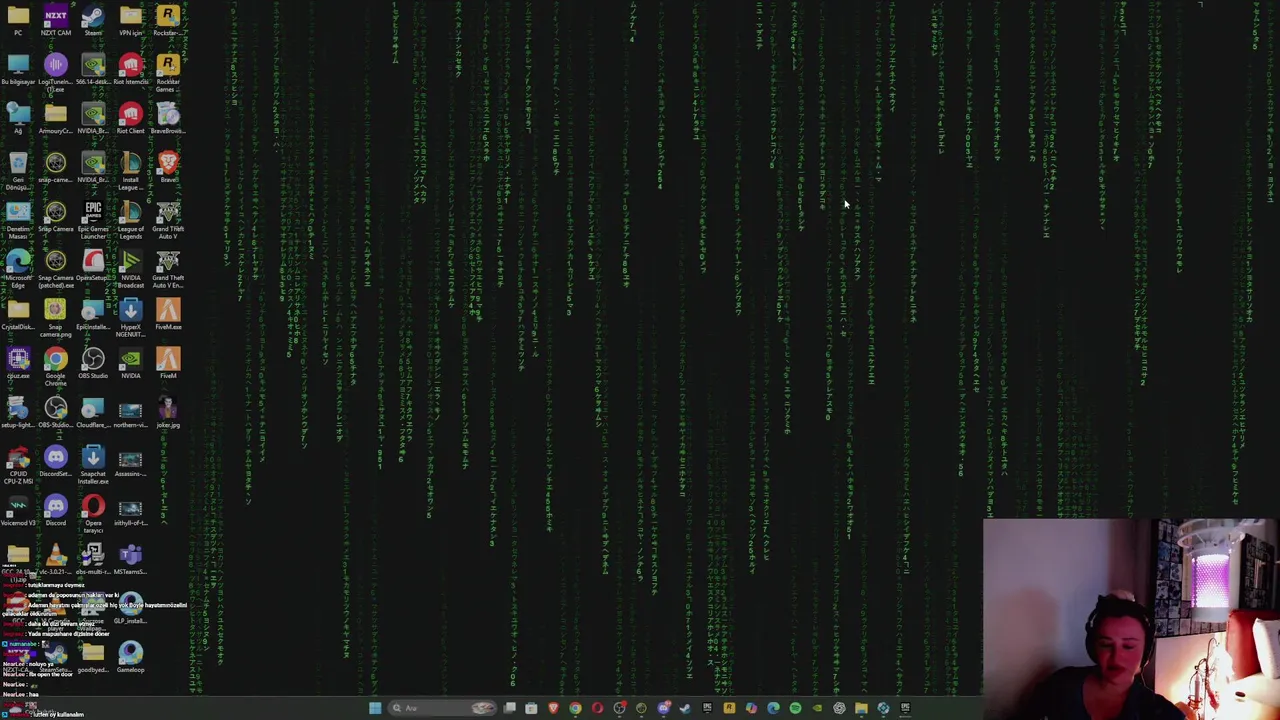Switch to OBS Studio in the taskbar
Viewport: 1280px width, 720px height.
point(619,708)
